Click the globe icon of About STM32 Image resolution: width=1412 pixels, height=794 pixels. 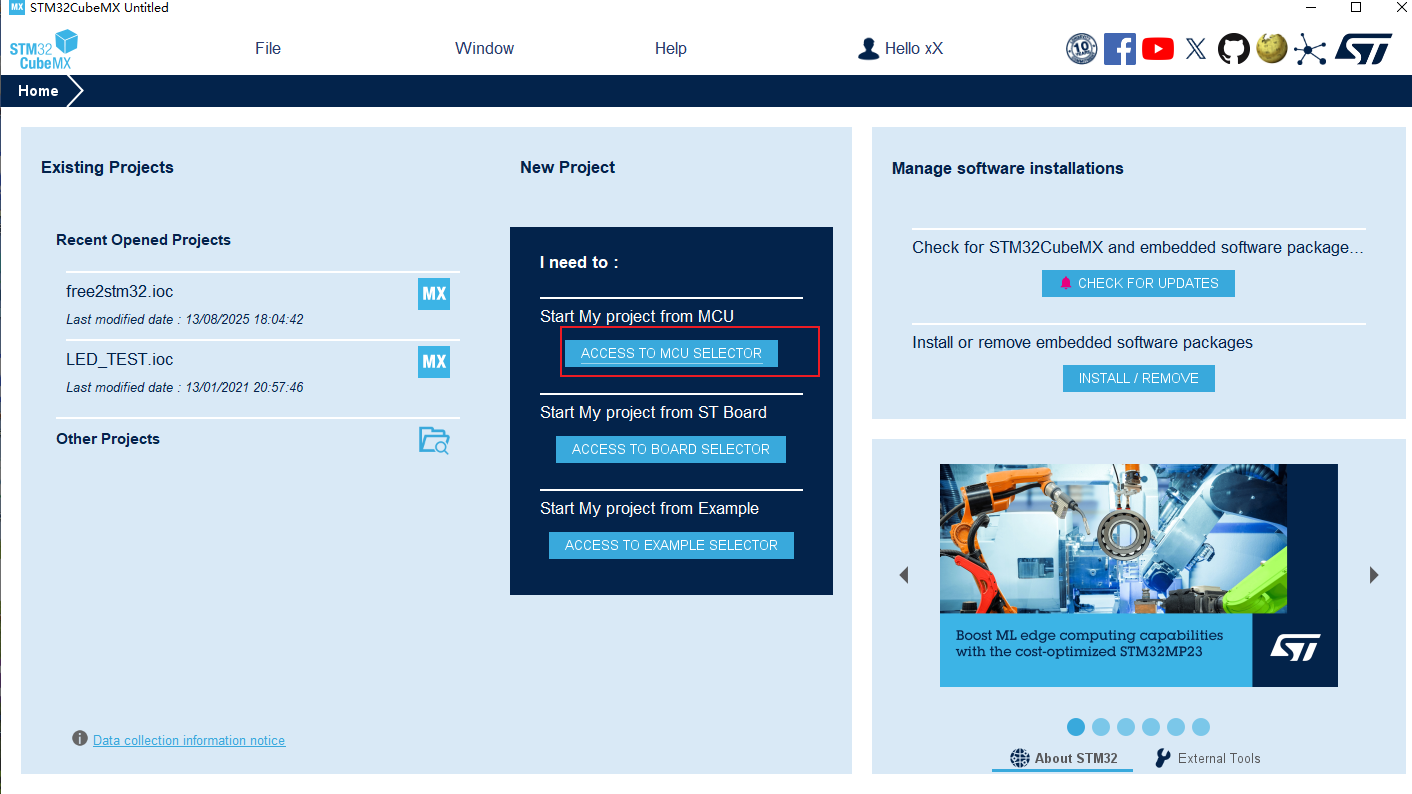1019,758
